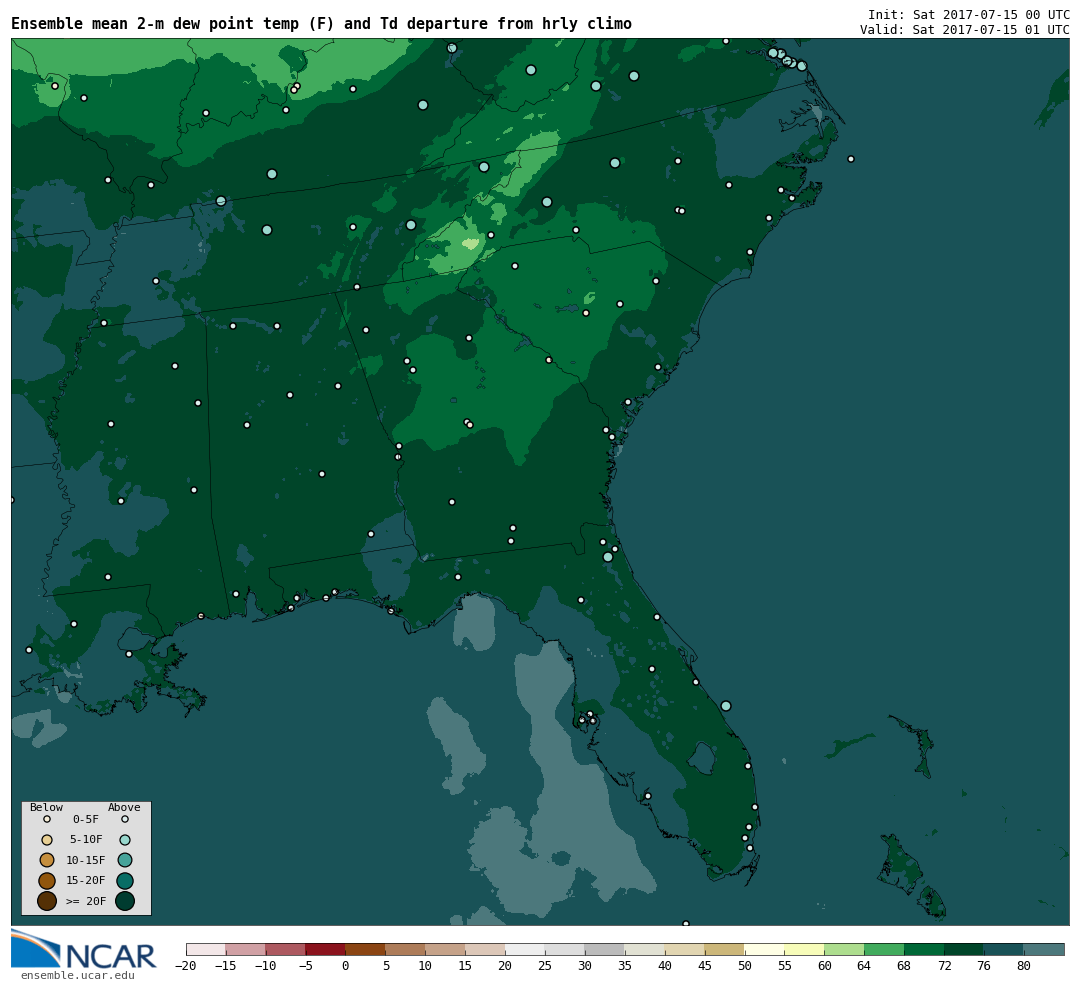Pick the color bar swatch between 50 and 55
This screenshot has width=1080, height=988.
[x=765, y=949]
